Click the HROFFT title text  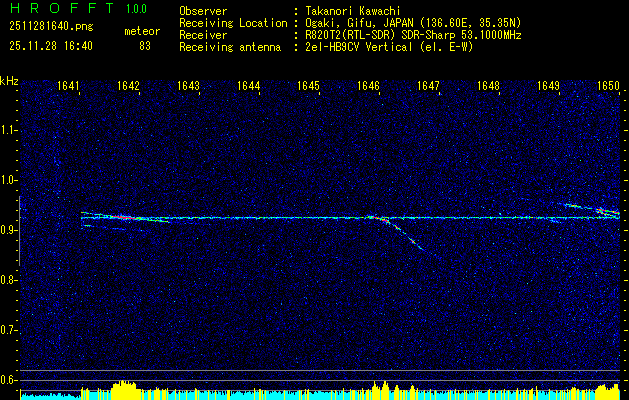pos(62,8)
